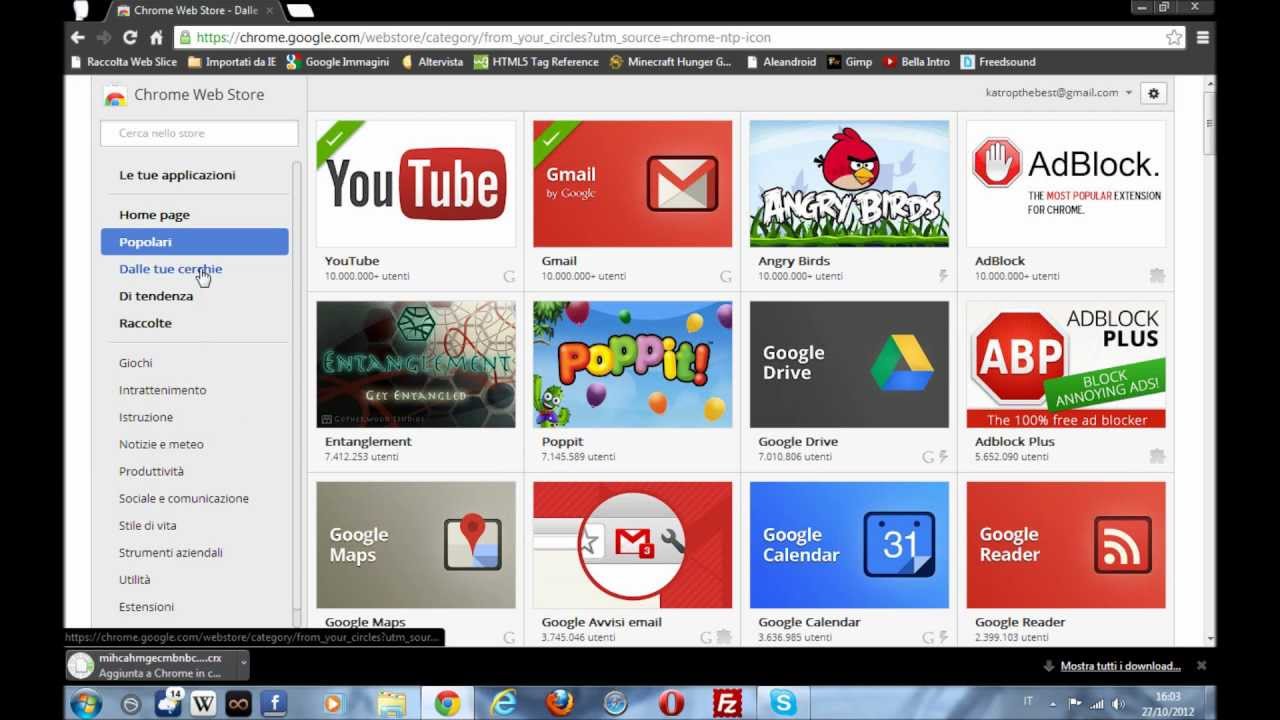1280x720 pixels.
Task: Open the YouTube app thumbnail
Action: [416, 184]
